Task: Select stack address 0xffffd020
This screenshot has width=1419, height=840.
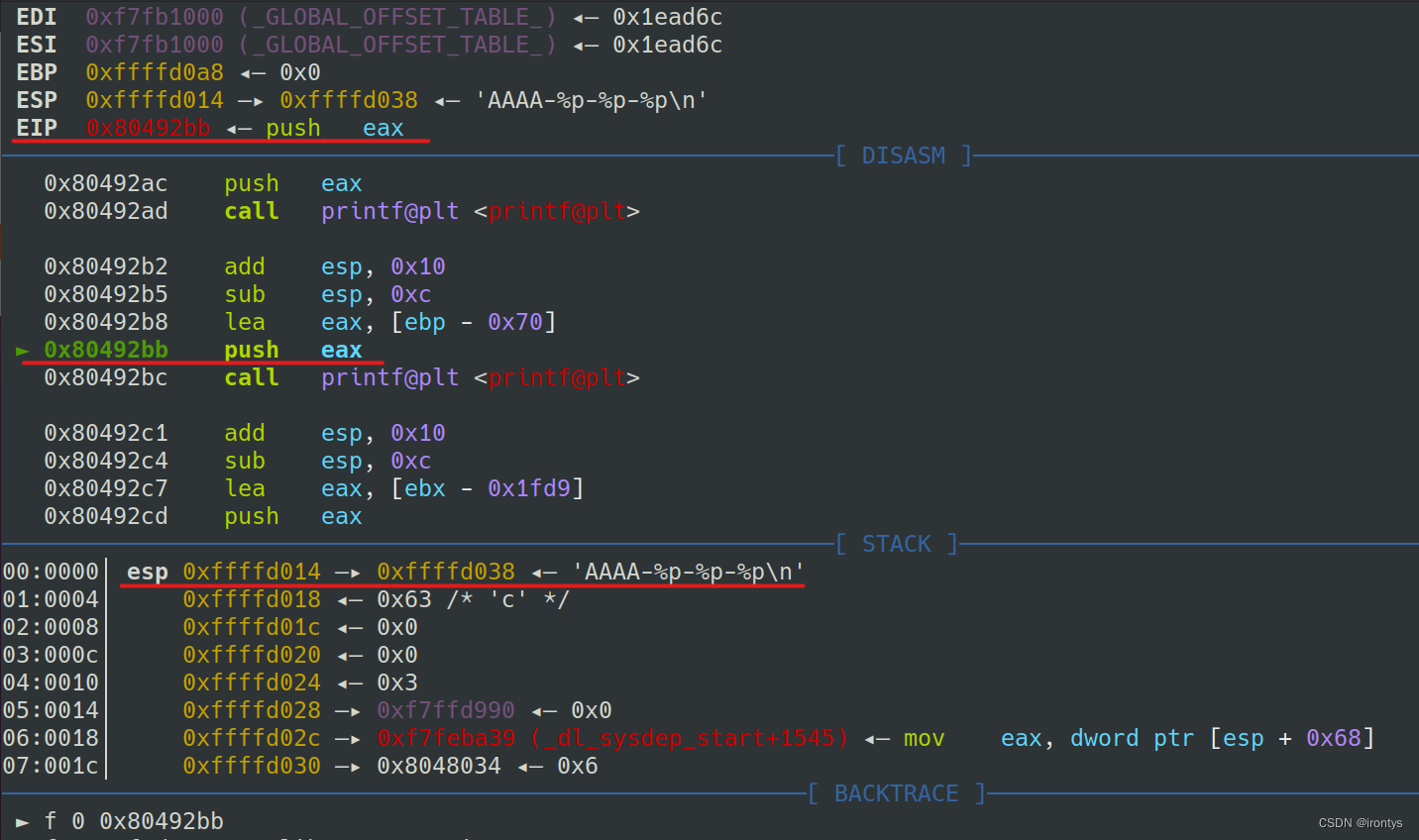Action: (x=252, y=655)
